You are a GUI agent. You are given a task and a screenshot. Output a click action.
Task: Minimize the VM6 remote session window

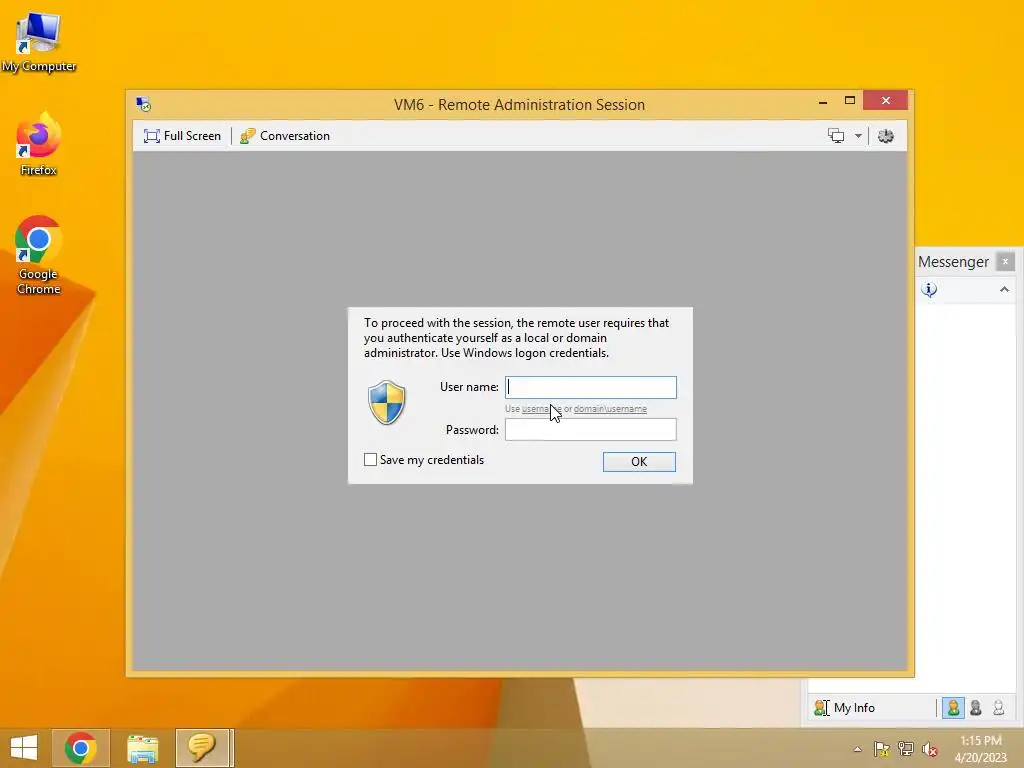tap(823, 101)
